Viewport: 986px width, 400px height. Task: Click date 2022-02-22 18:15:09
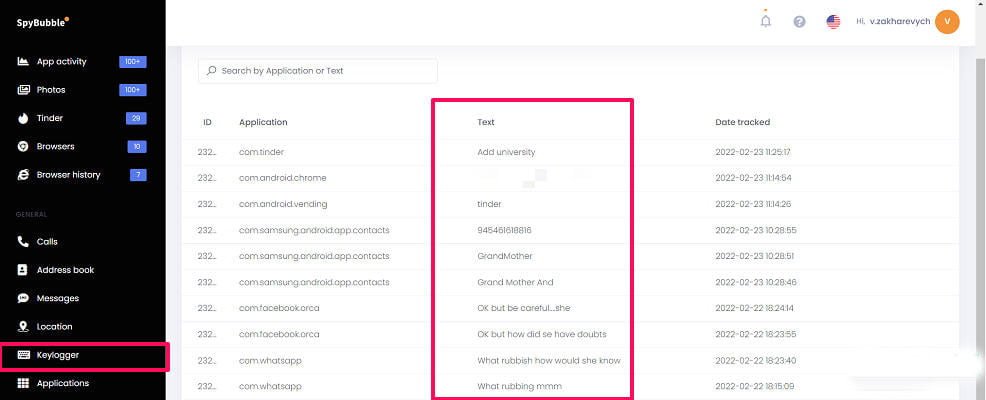coord(755,386)
